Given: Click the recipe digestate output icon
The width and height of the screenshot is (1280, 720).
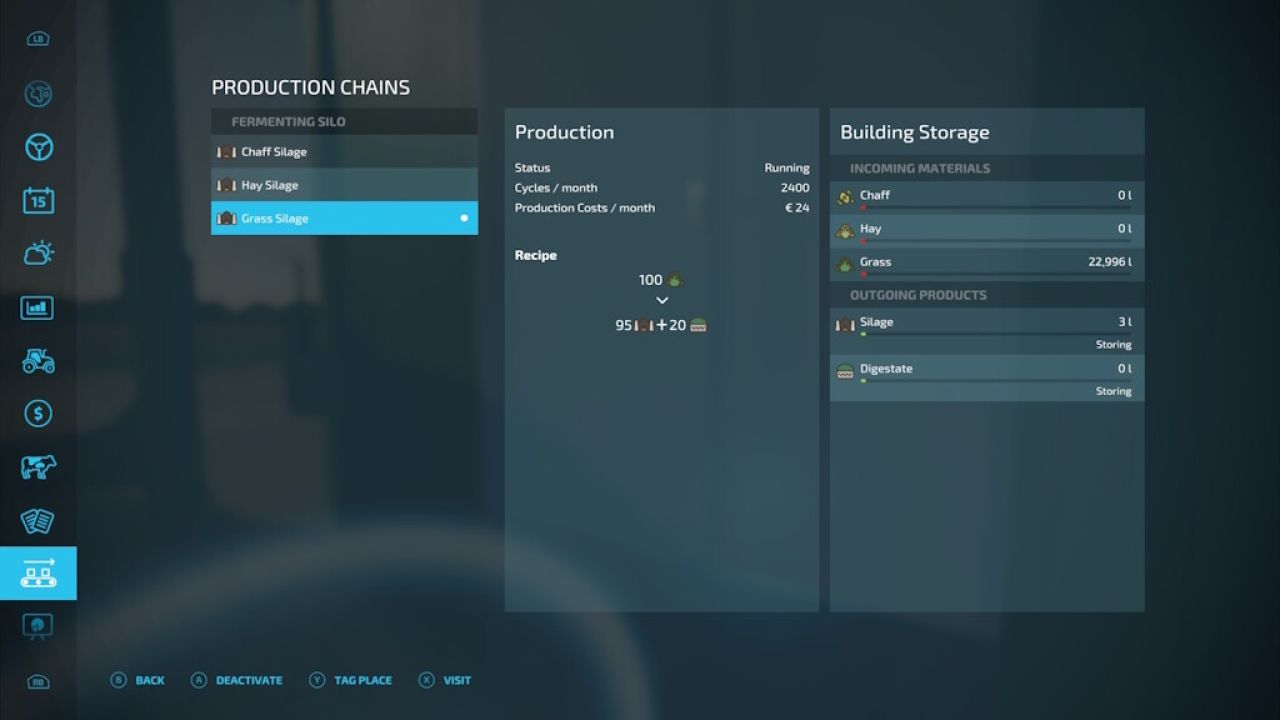Looking at the screenshot, I should pos(698,325).
